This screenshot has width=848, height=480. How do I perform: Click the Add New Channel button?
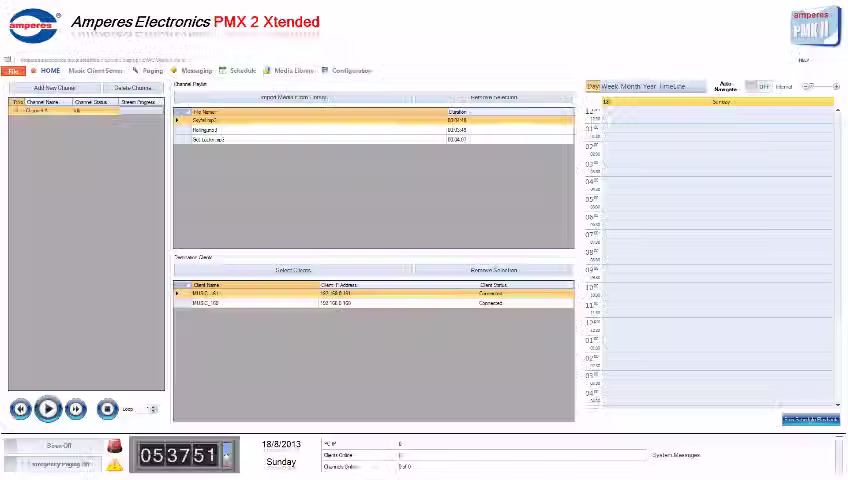point(55,88)
